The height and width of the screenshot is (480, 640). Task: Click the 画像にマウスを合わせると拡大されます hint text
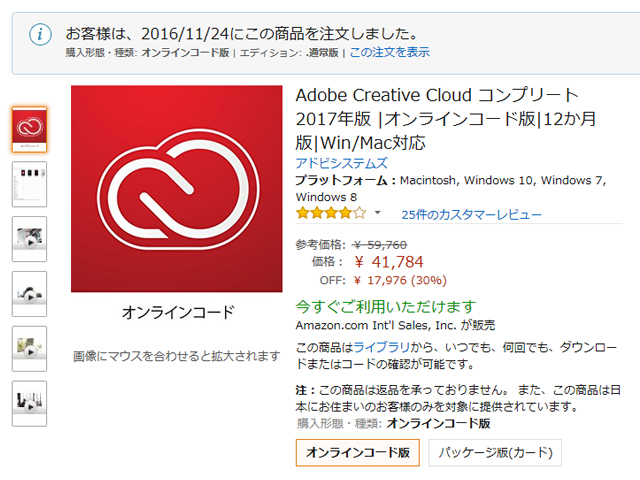click(x=176, y=356)
